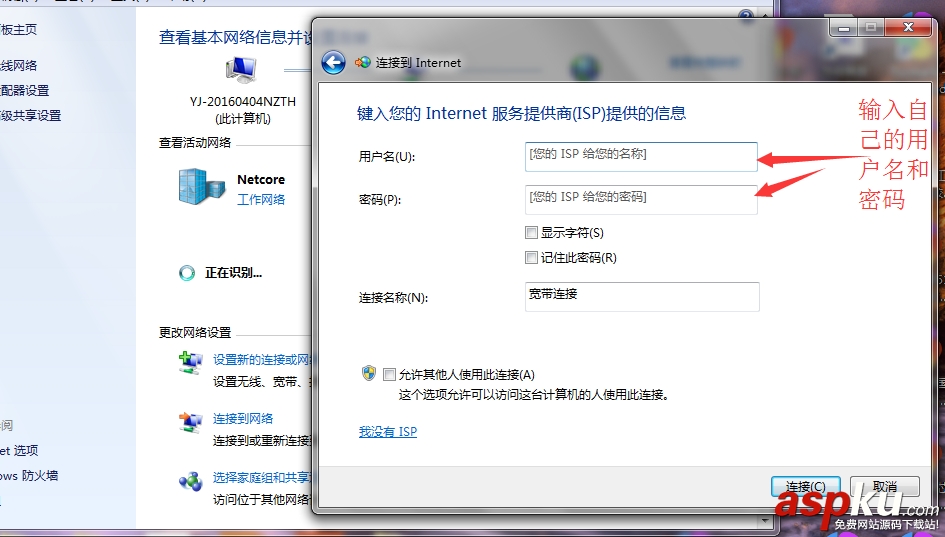This screenshot has height=537, width=945.
Task: Click the text 这个选项允许可以访问这台计算机的人使用此连接
Action: [533, 395]
